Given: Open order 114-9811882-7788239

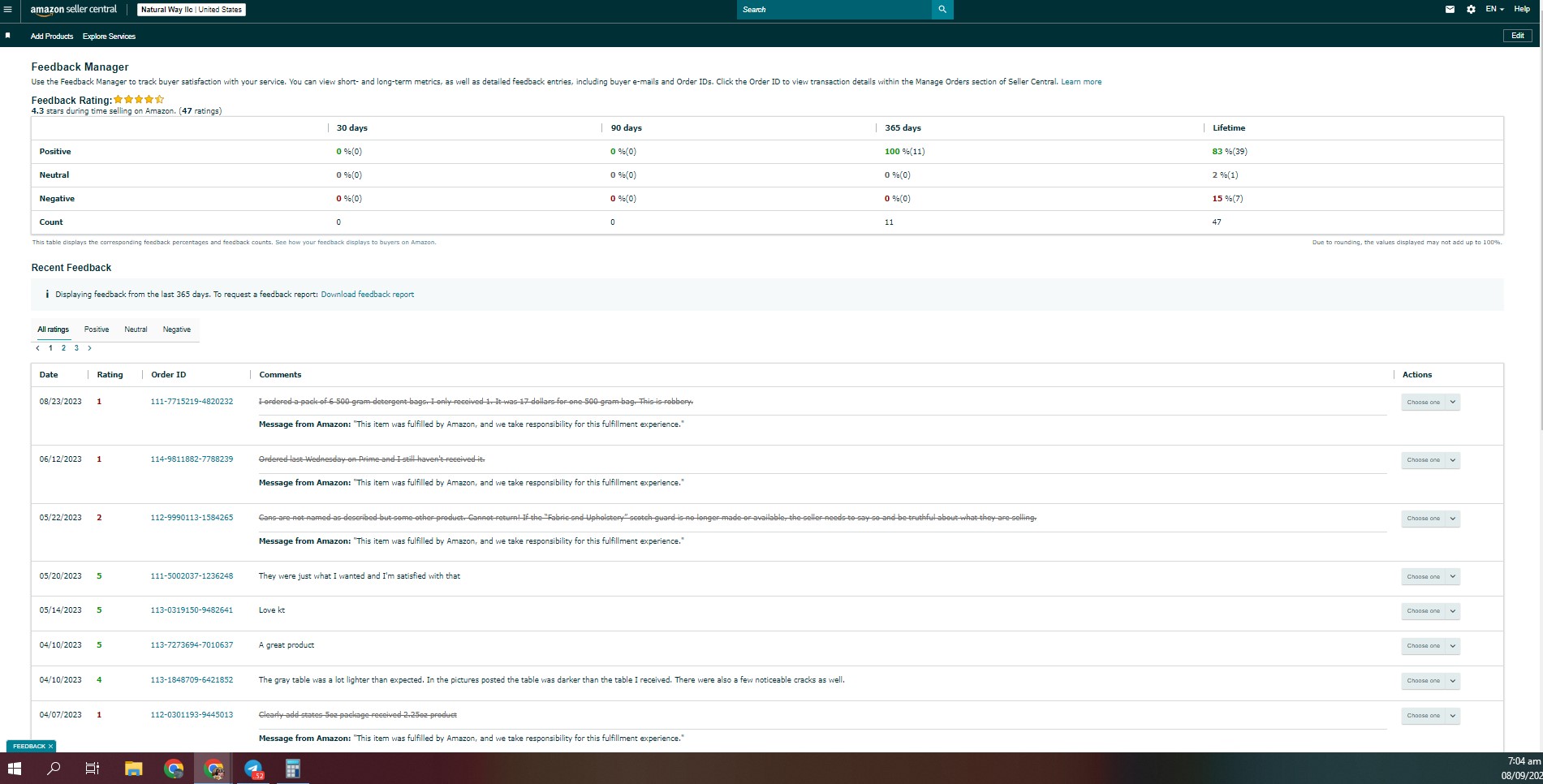Looking at the screenshot, I should (x=192, y=459).
